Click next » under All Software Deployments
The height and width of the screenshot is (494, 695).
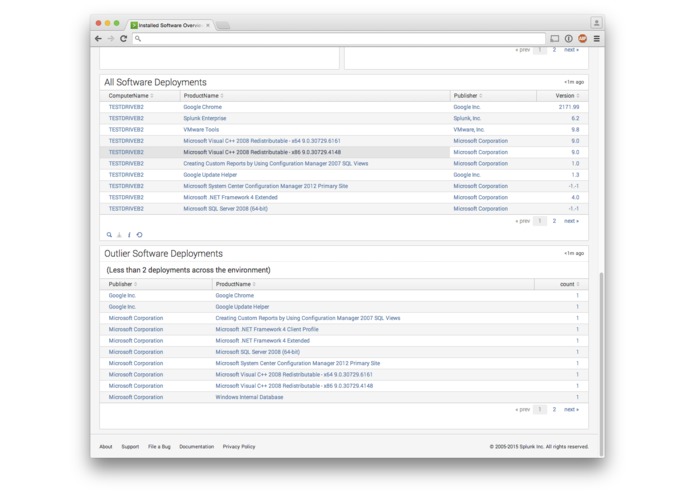point(571,221)
